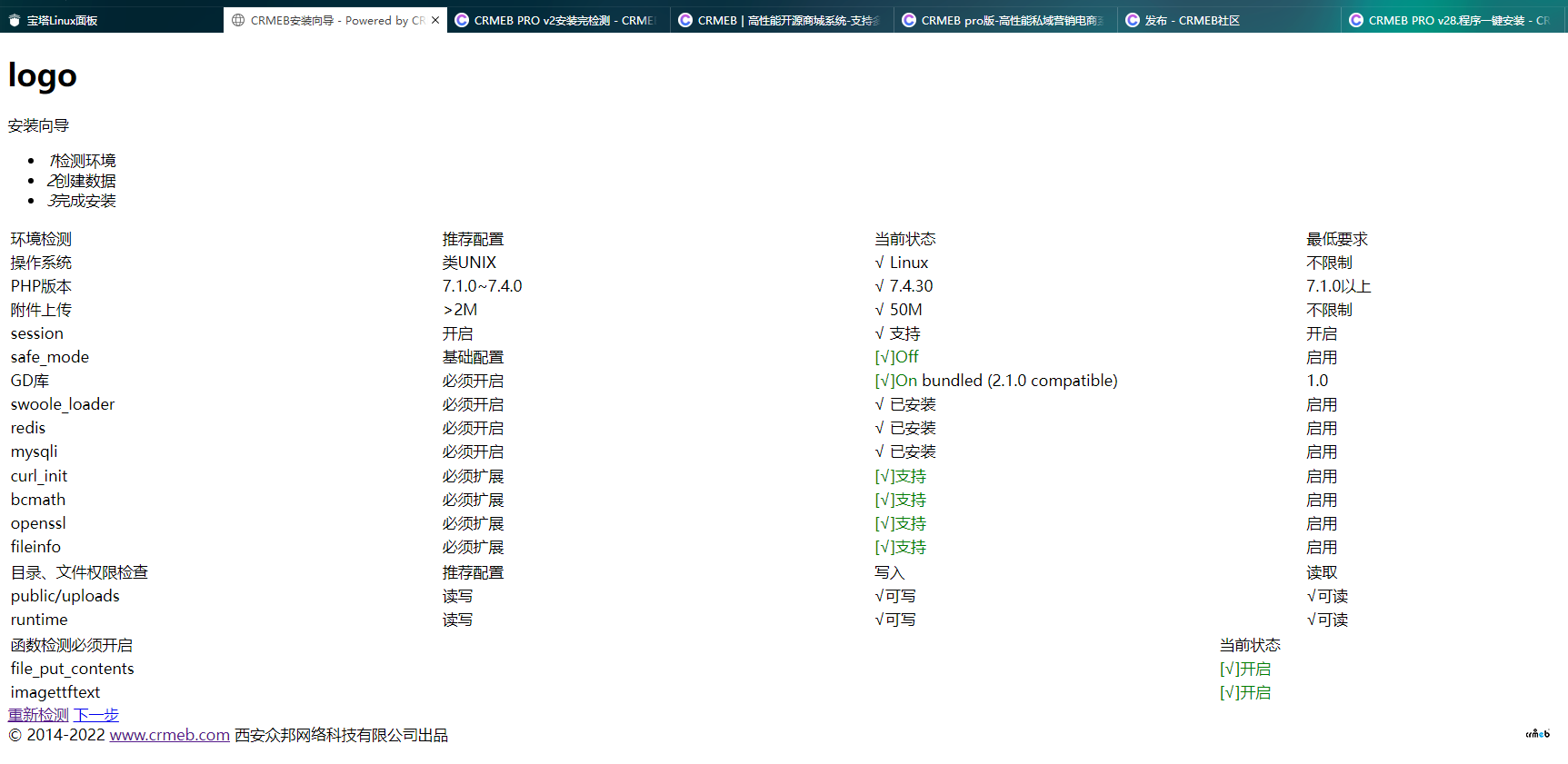The height and width of the screenshot is (764, 1568).
Task: Click step 2 创建数据
Action: pos(82,181)
